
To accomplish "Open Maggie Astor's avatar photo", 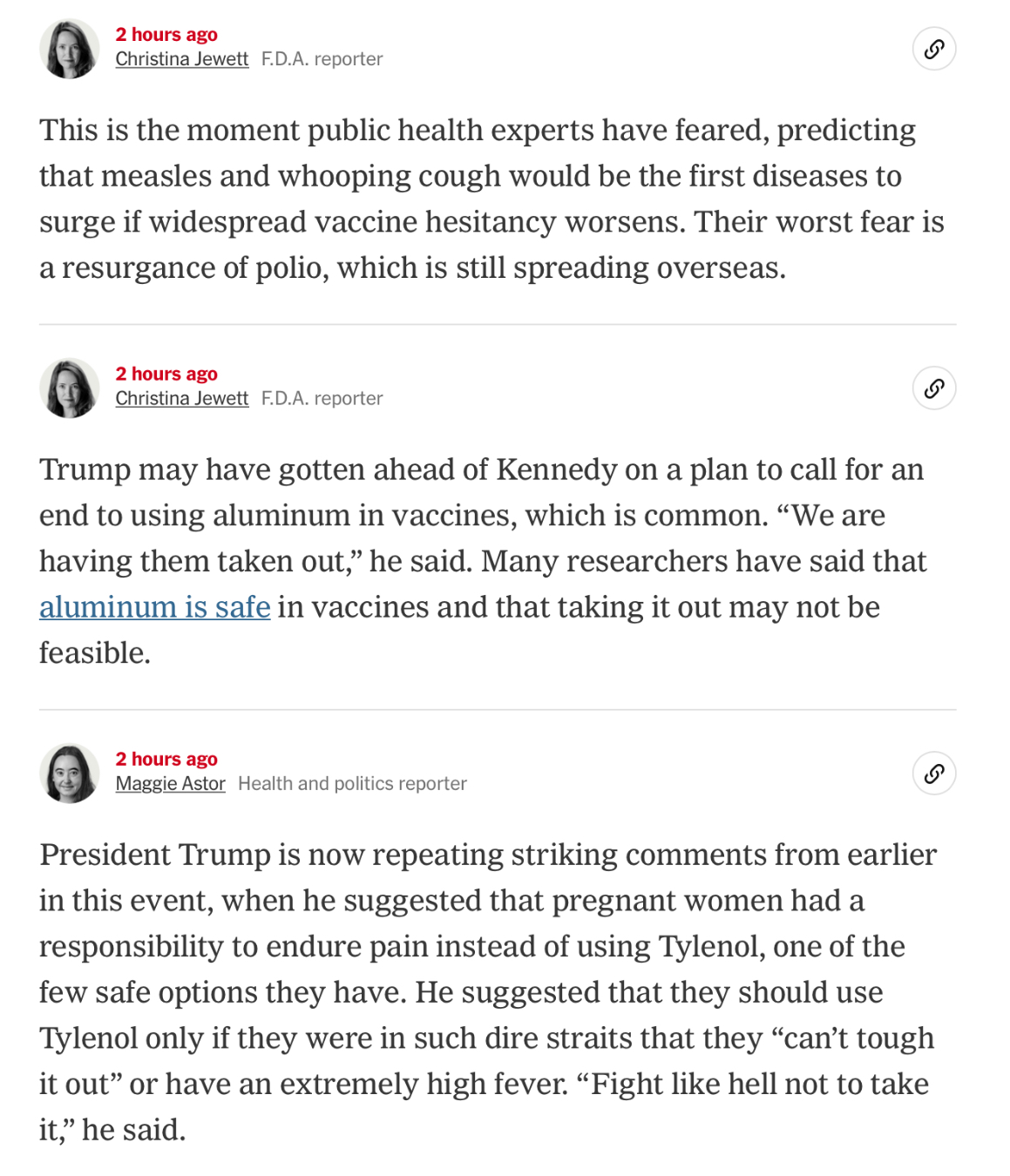I will pos(70,773).
